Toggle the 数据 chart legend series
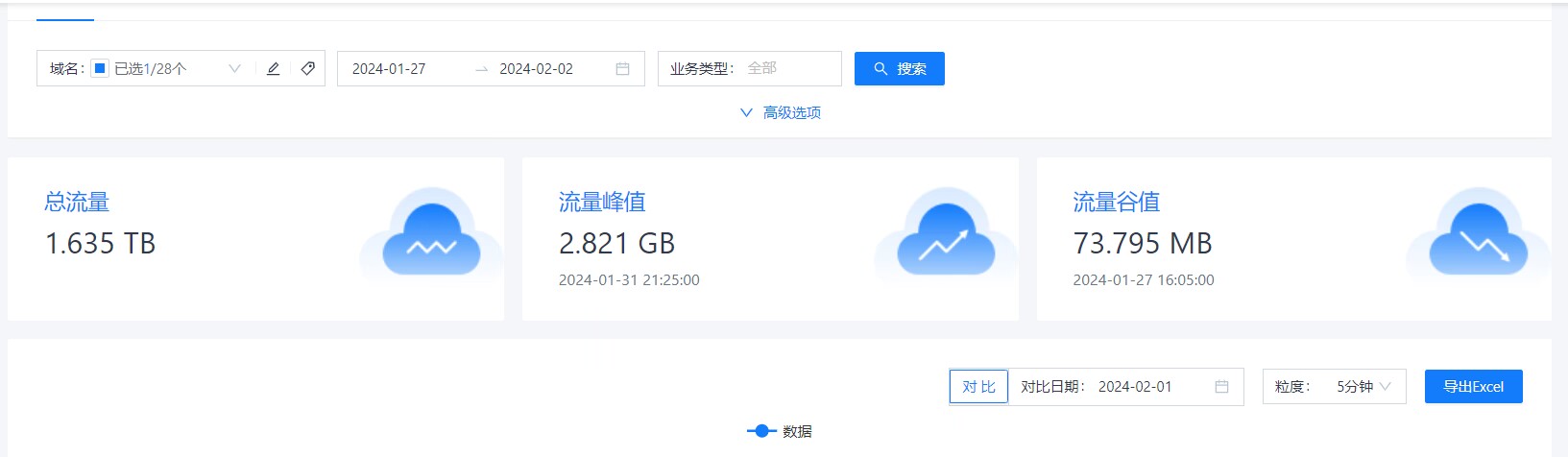 coord(780,431)
